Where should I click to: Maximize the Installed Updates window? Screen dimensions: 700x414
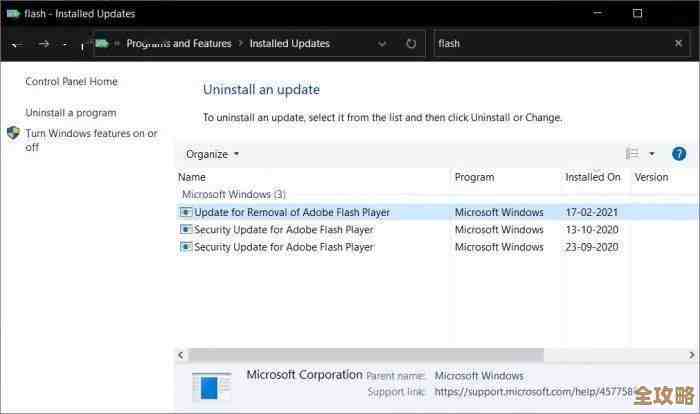tap(638, 13)
